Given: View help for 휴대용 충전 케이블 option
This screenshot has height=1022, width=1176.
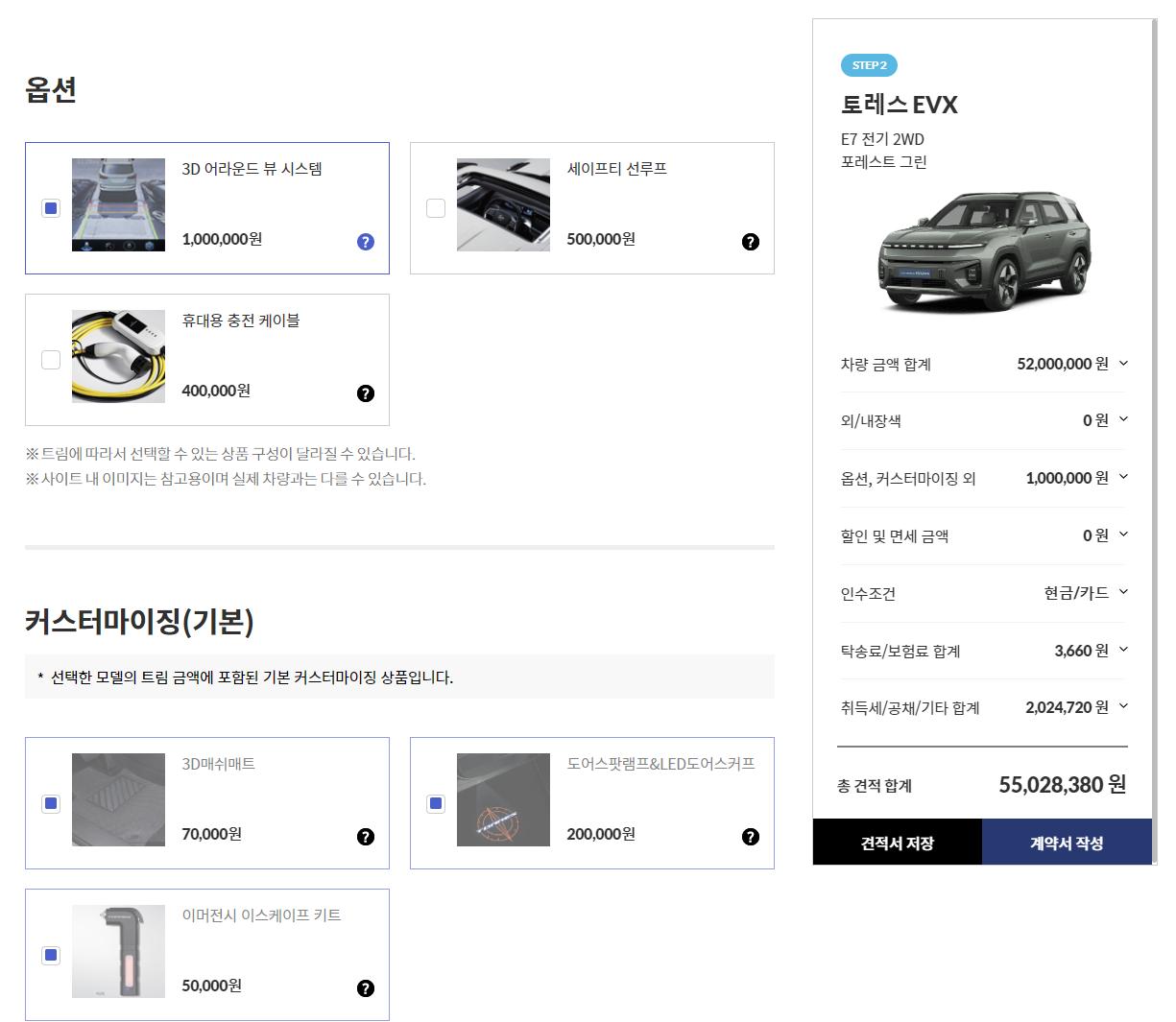Looking at the screenshot, I should [x=365, y=393].
